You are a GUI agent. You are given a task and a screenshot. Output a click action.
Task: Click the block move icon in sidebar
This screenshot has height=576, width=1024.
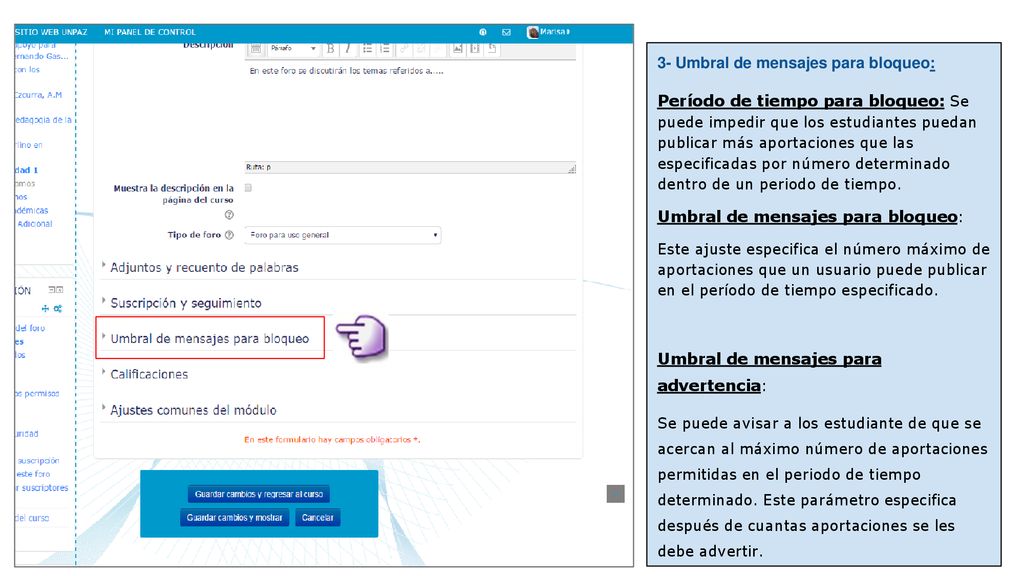(45, 308)
